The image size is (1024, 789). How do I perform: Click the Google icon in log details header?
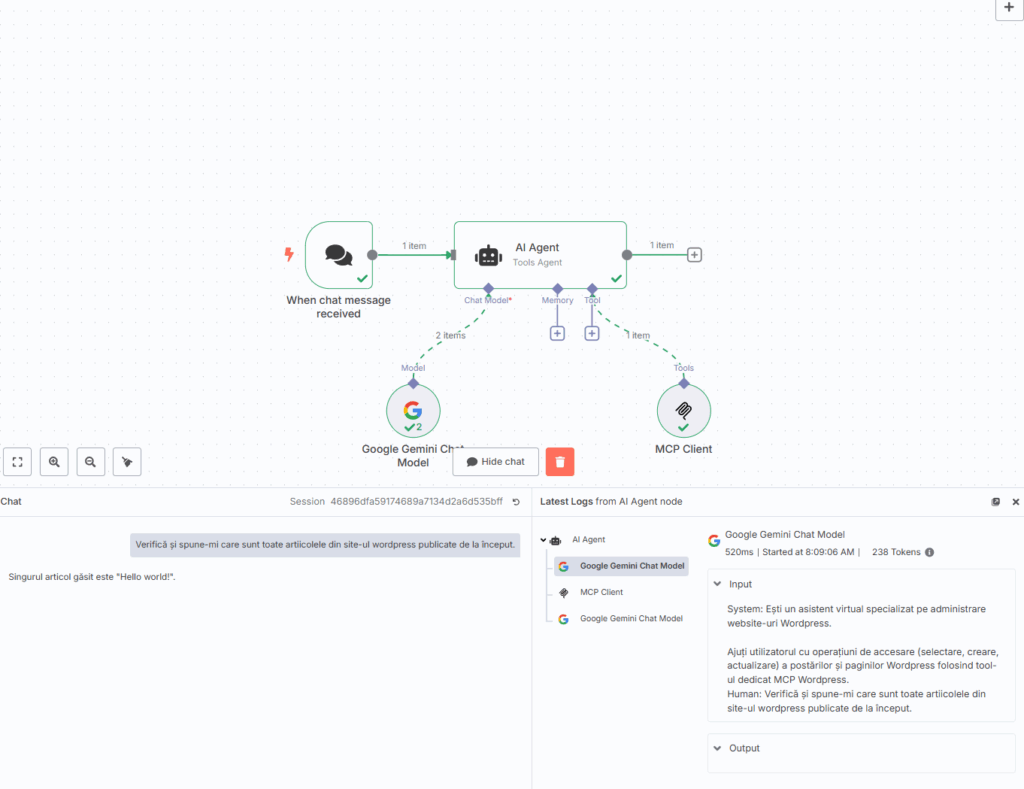(714, 541)
